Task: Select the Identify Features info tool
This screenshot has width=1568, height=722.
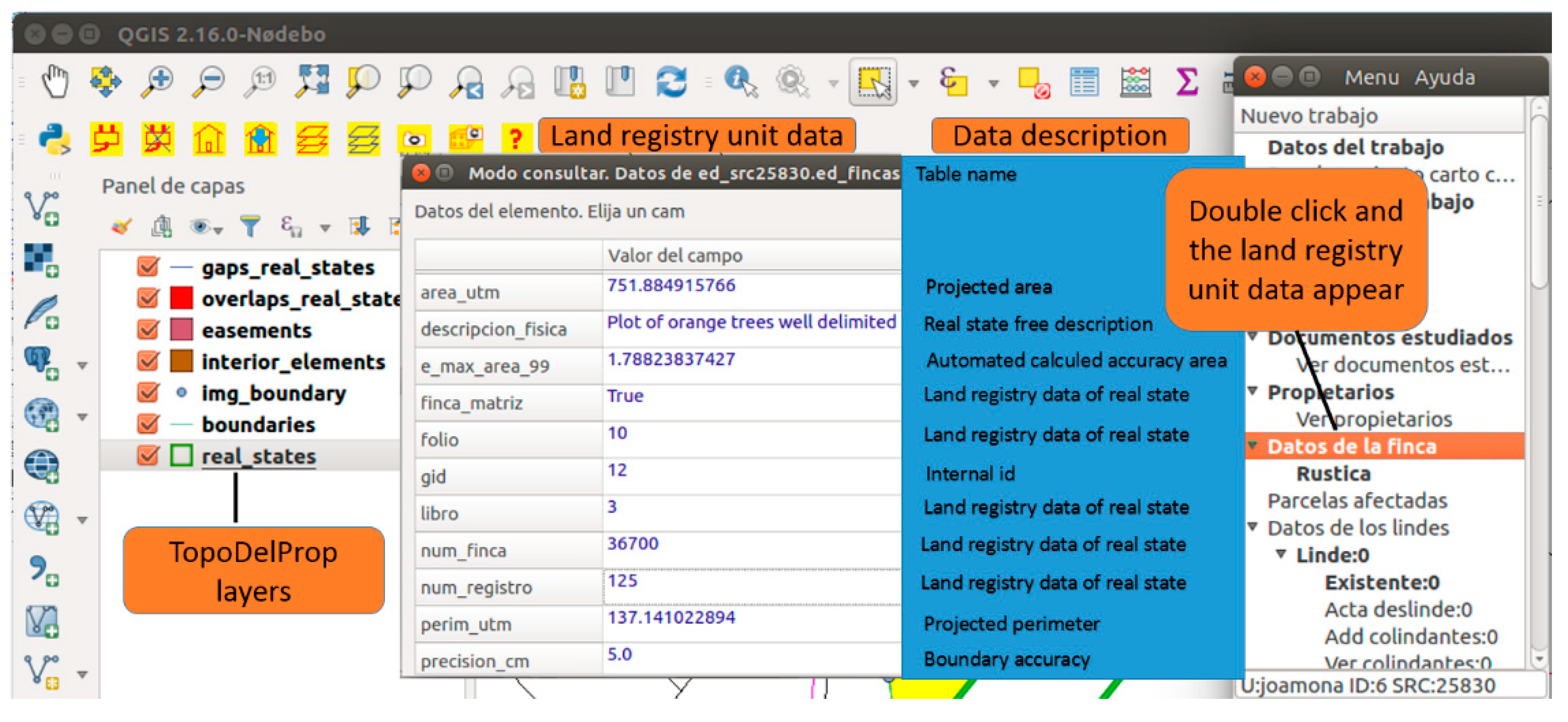Action: point(740,81)
